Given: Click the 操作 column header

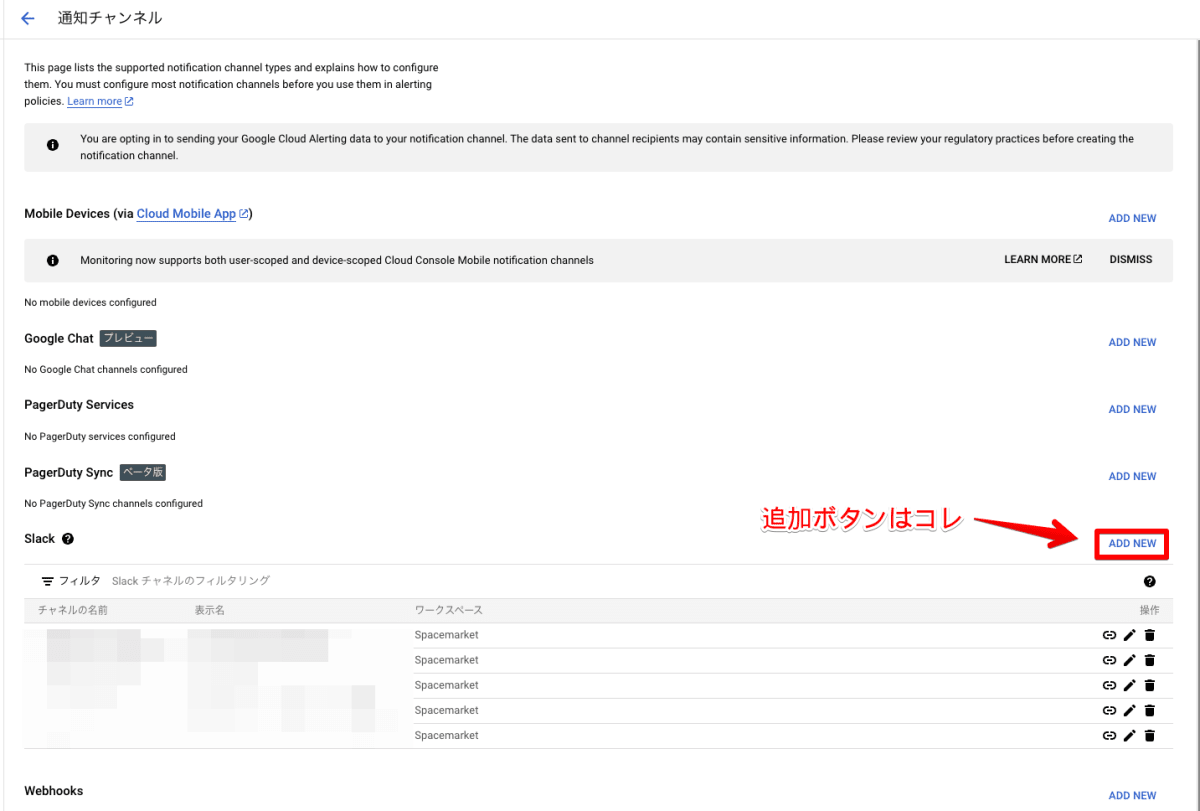Looking at the screenshot, I should (x=1149, y=610).
